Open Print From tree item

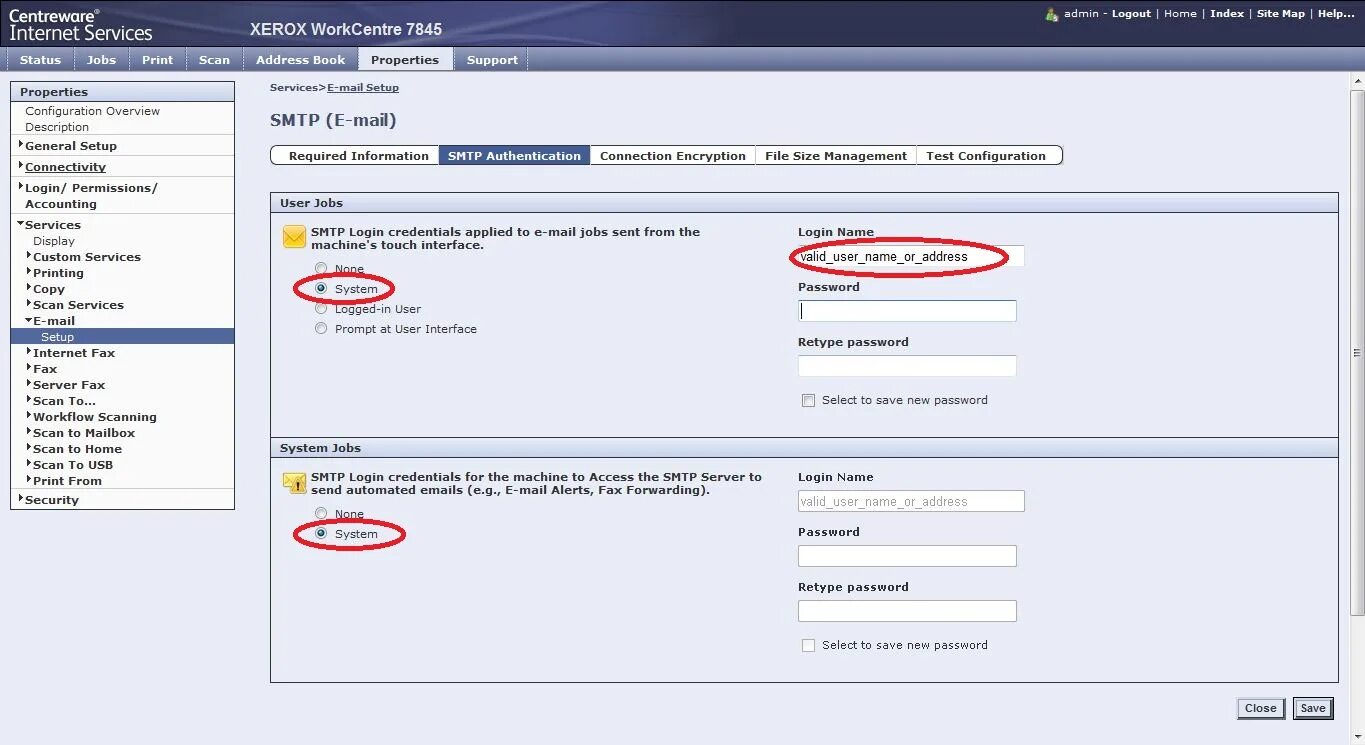[67, 481]
